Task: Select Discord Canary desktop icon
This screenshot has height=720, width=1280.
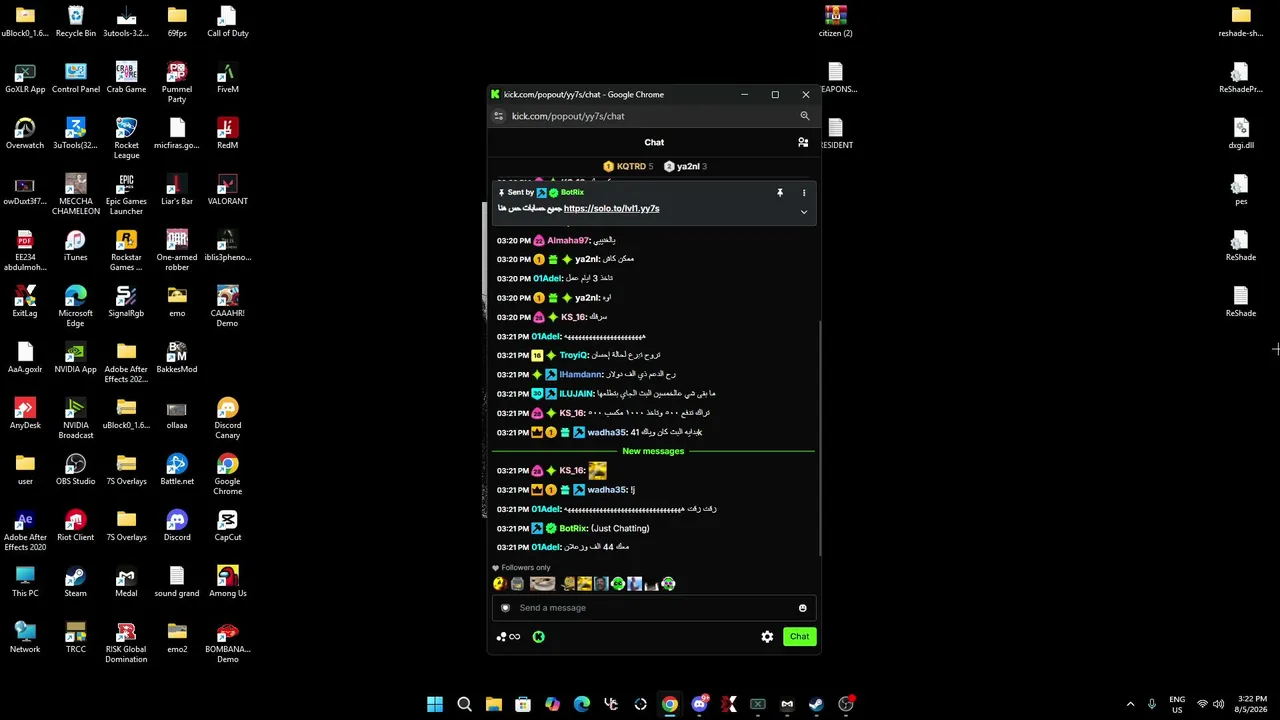Action: (228, 418)
